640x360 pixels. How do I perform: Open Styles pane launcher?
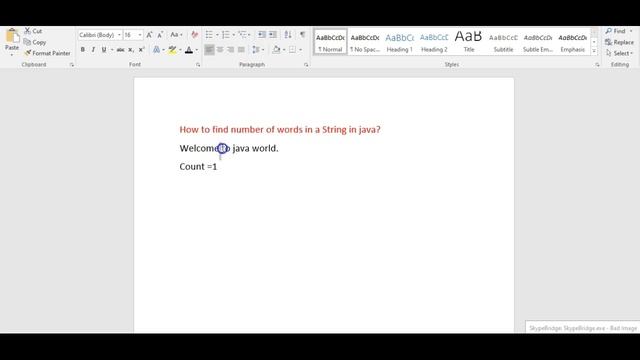(597, 64)
